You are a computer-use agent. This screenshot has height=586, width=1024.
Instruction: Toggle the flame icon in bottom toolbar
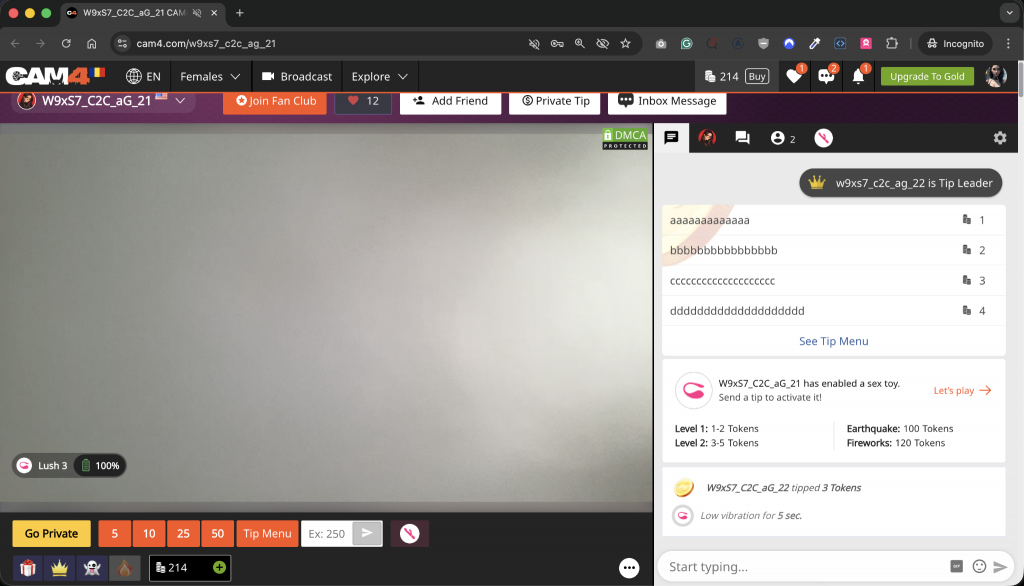point(125,567)
